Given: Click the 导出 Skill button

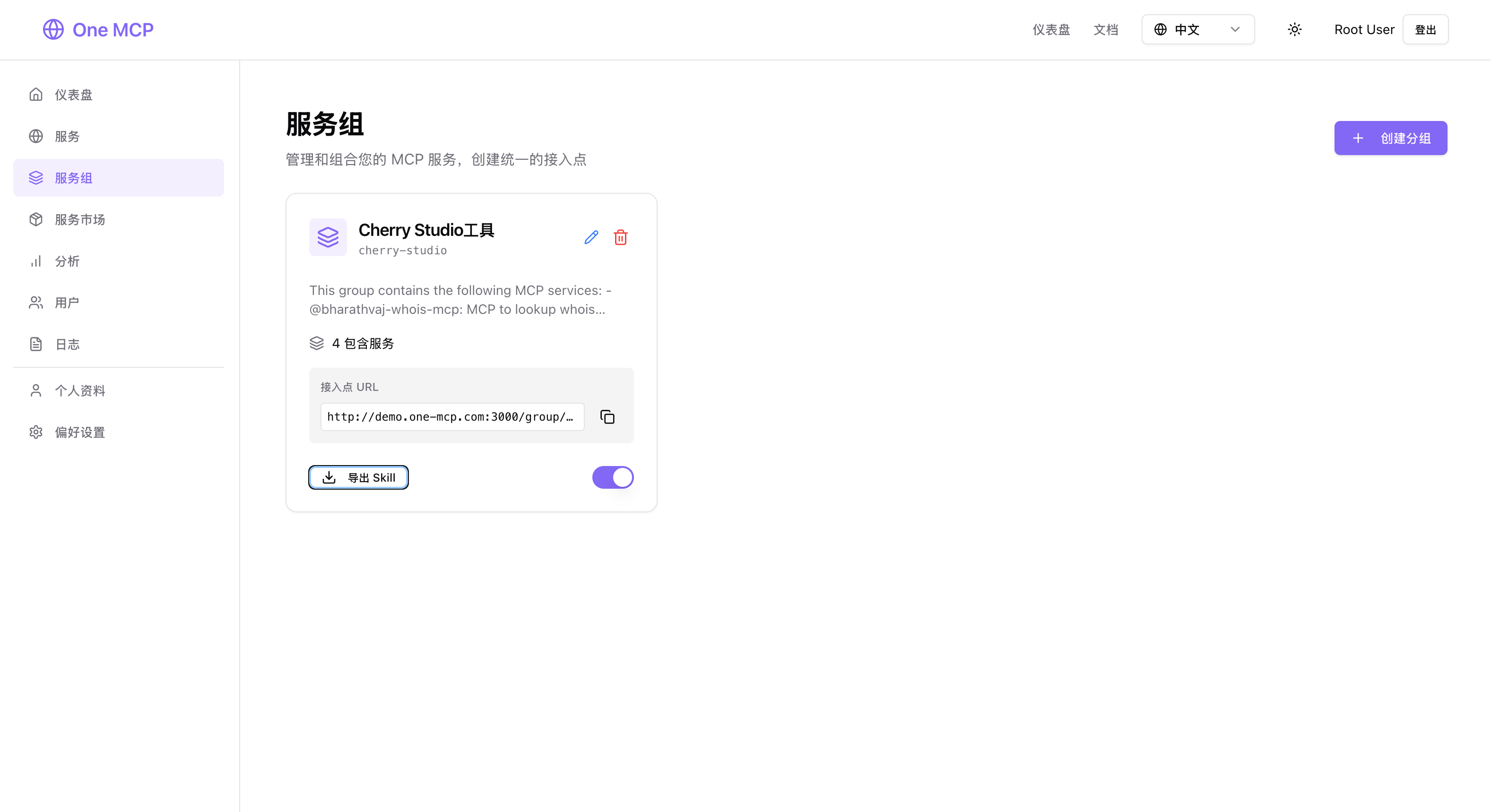Looking at the screenshot, I should (359, 477).
